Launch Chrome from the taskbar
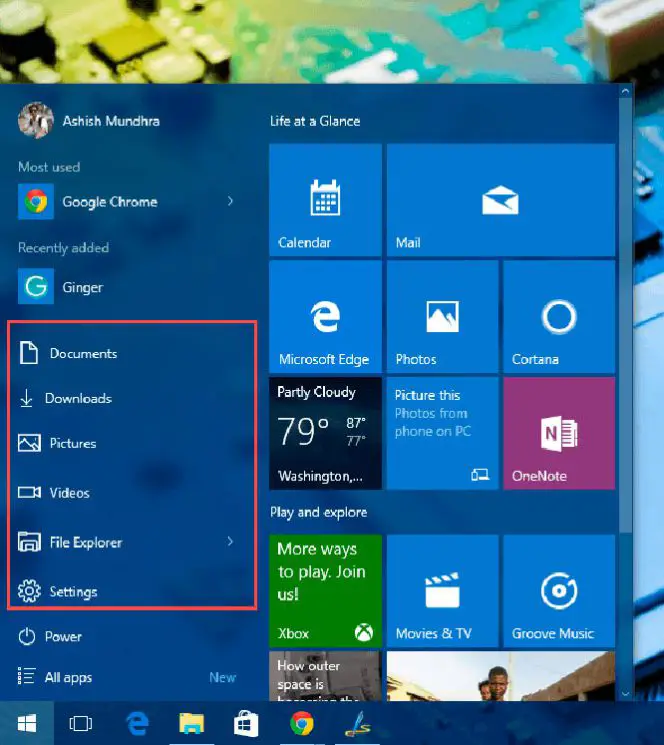The width and height of the screenshot is (664, 745). tap(302, 724)
